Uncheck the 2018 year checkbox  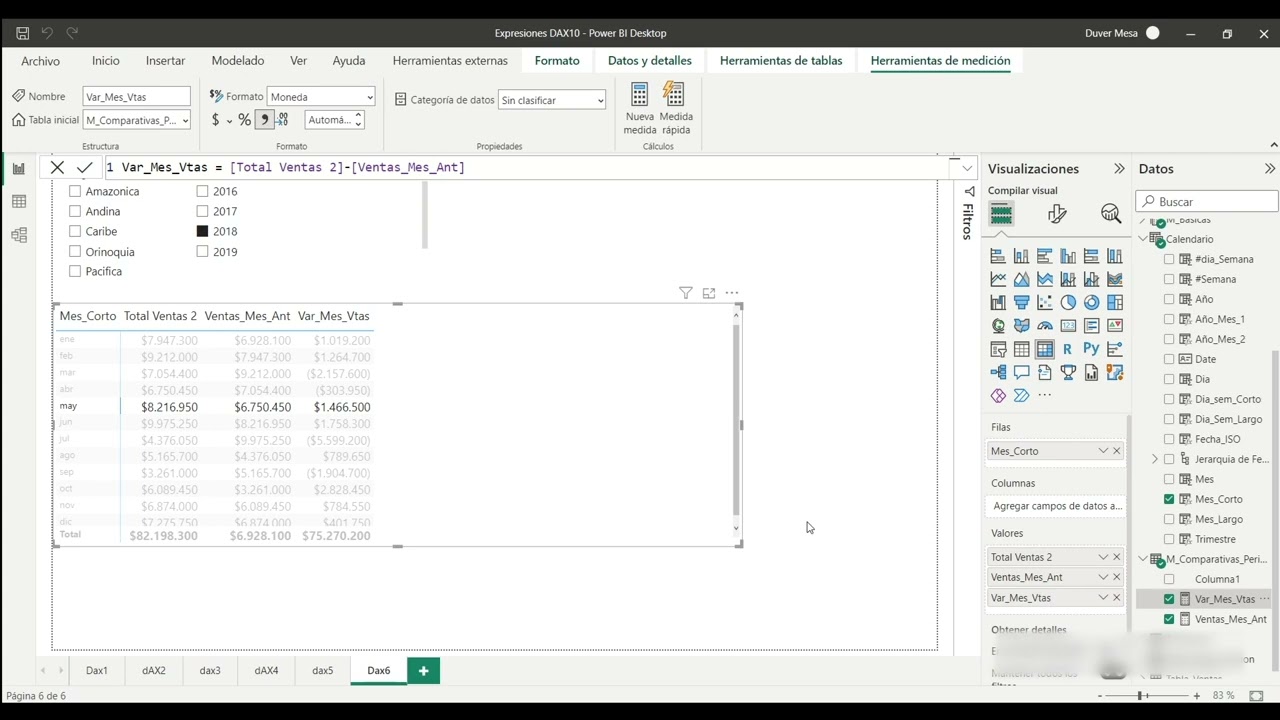202,231
